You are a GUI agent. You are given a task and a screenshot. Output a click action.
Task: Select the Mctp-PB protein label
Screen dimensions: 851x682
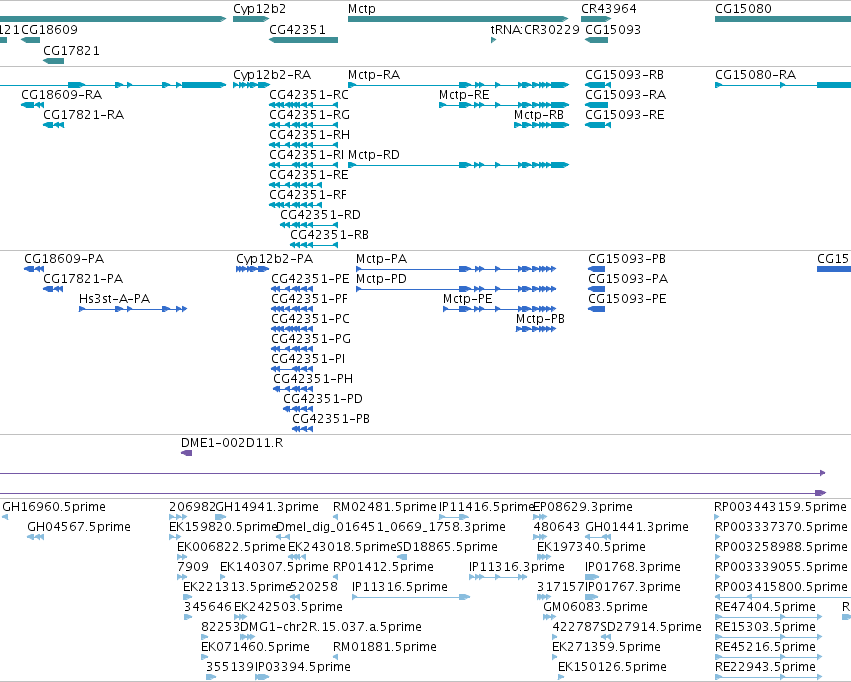tap(541, 319)
